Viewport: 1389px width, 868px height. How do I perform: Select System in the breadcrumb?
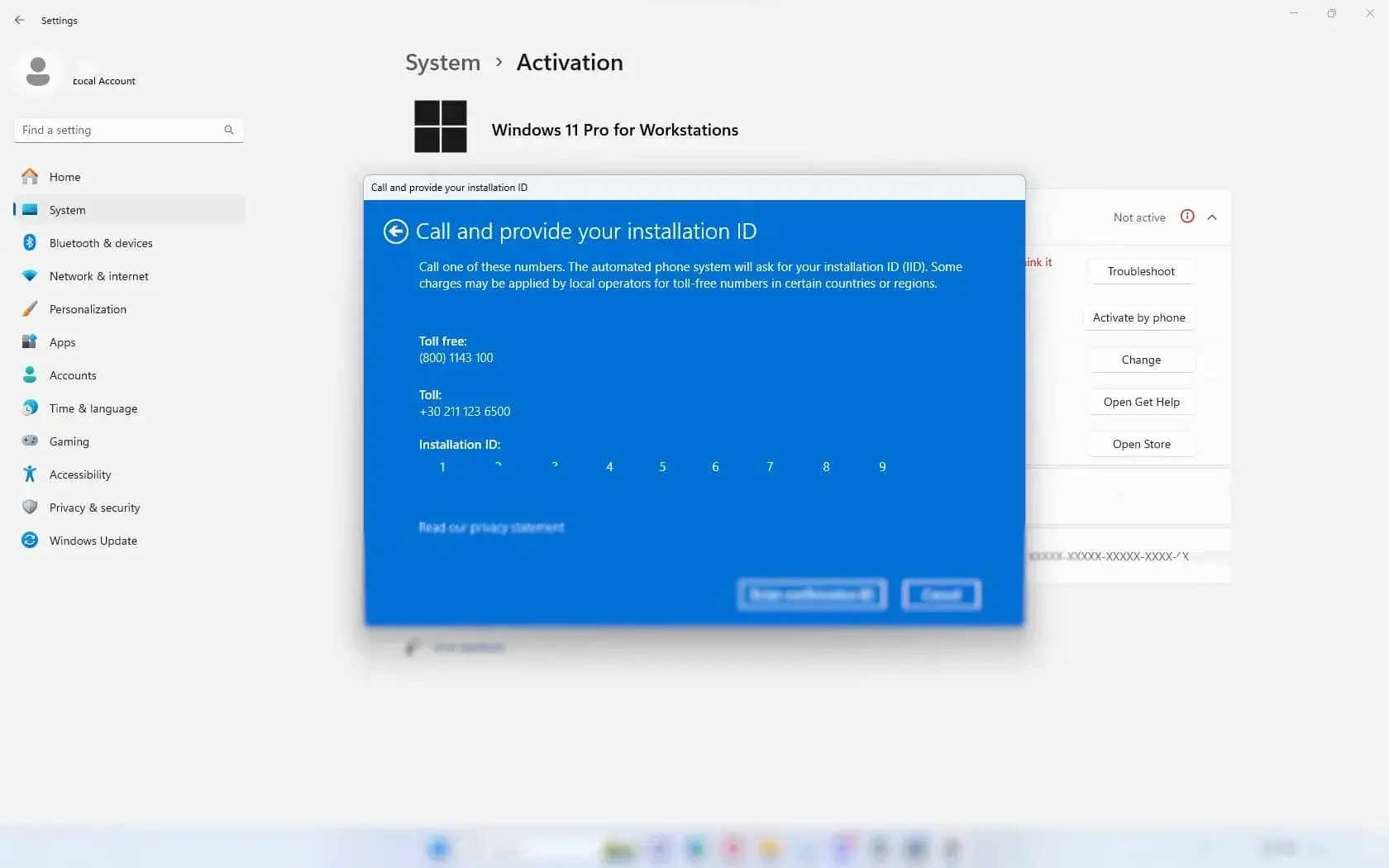(442, 62)
